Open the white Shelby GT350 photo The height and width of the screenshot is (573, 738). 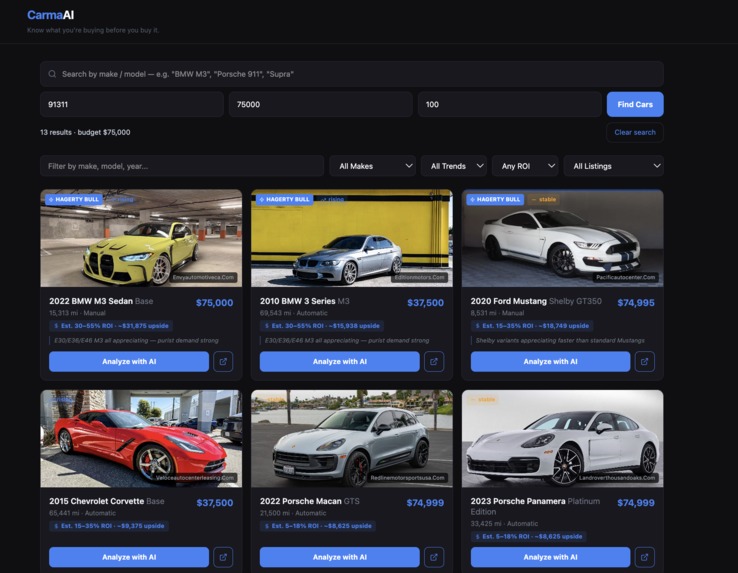[562, 238]
